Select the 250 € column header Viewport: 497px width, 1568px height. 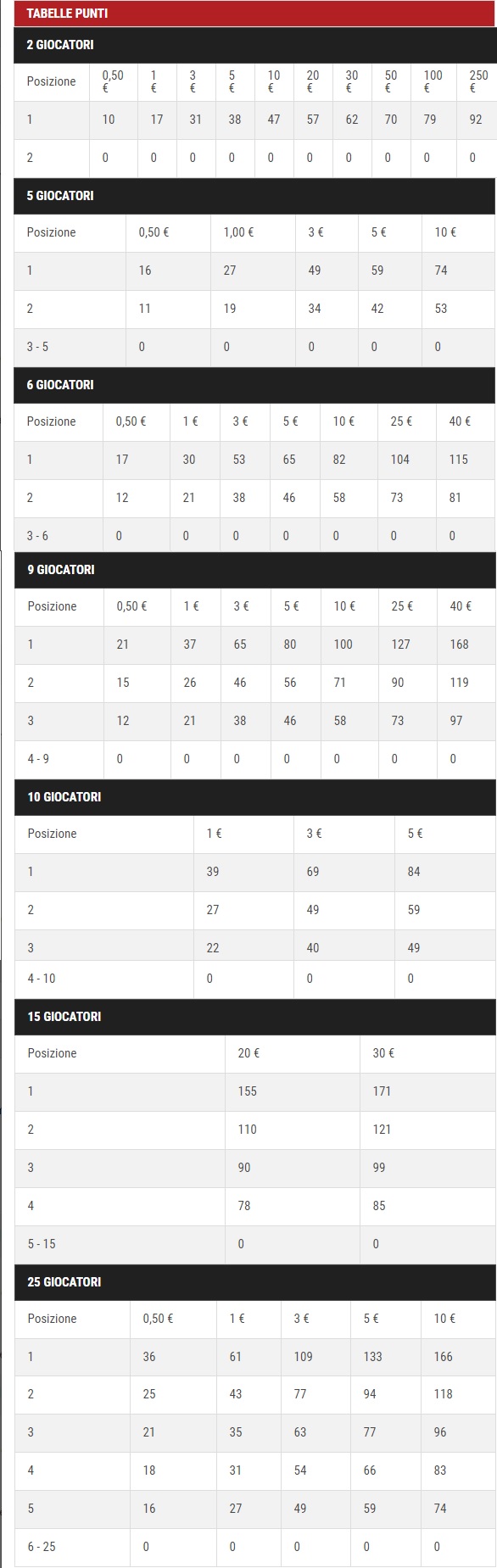click(x=478, y=81)
